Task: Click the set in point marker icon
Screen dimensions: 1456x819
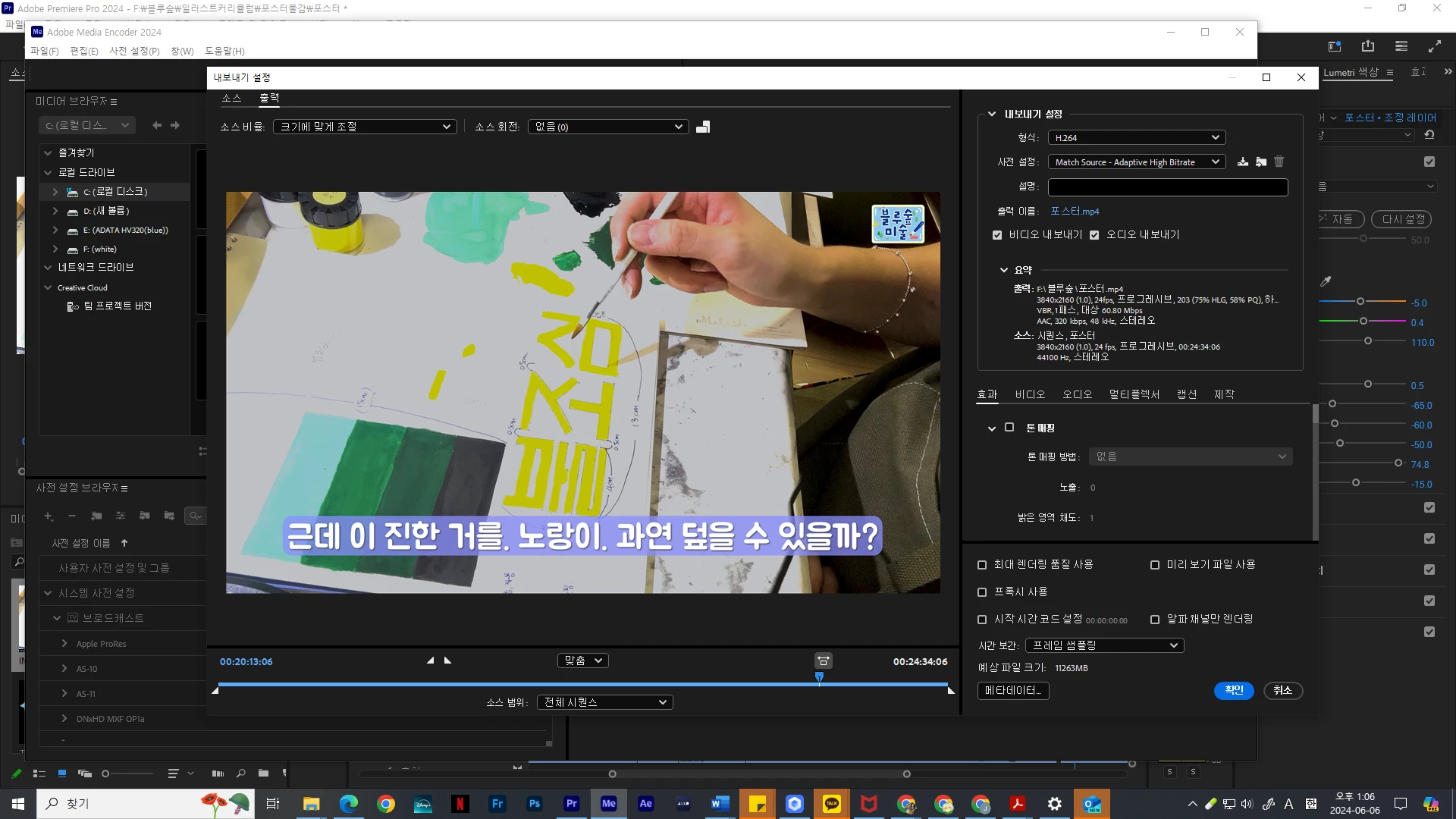Action: click(x=430, y=661)
